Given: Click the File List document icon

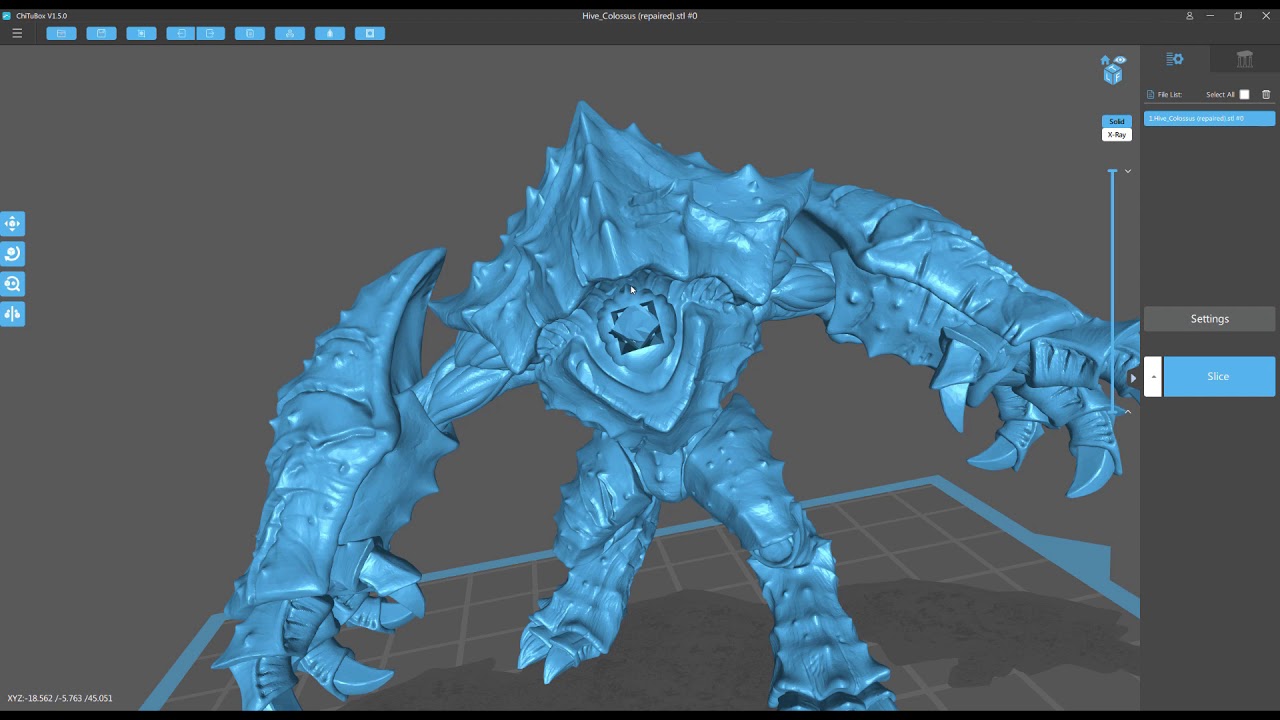Looking at the screenshot, I should 1150,95.
